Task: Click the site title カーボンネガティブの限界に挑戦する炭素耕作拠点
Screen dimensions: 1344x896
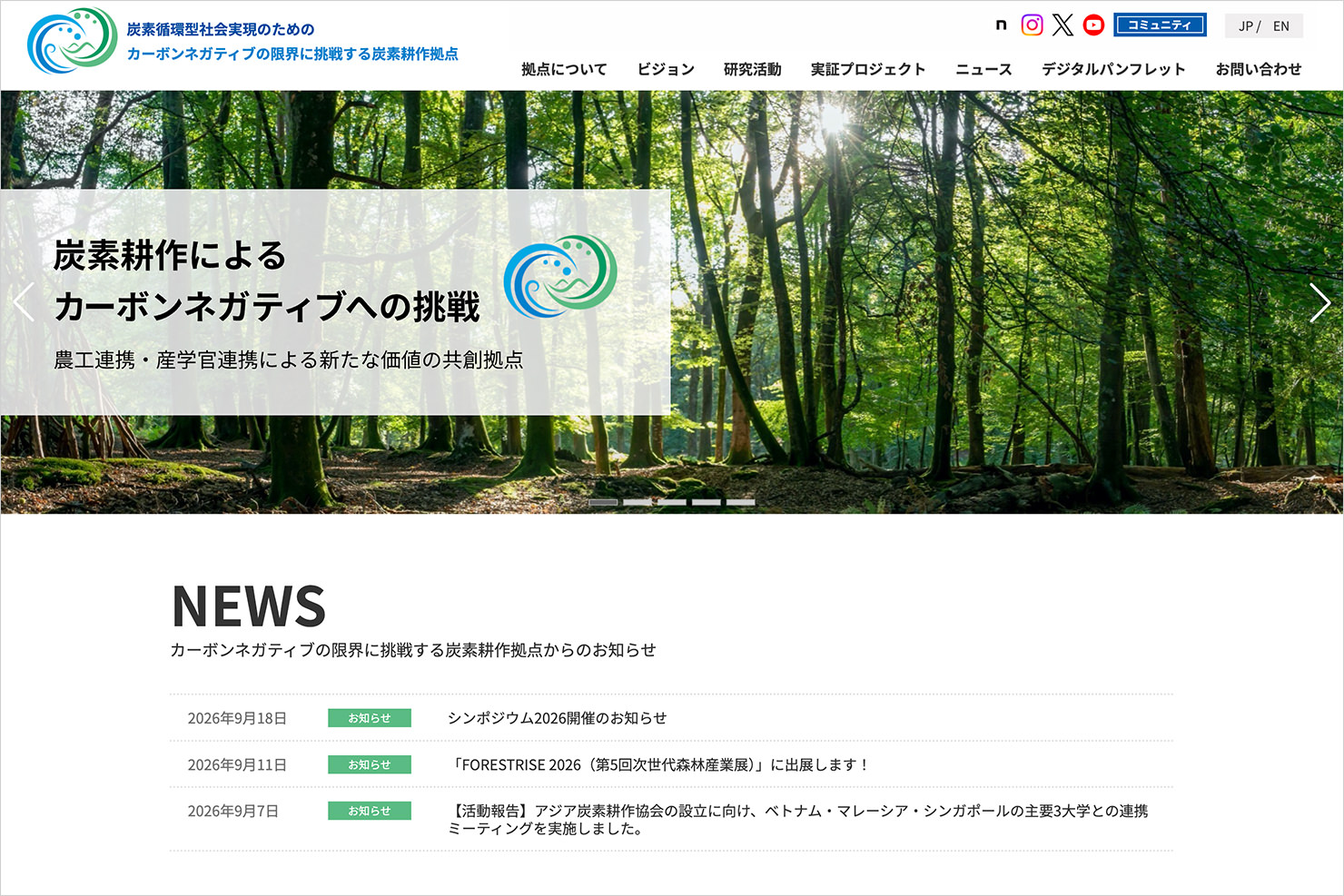Action: tap(292, 54)
